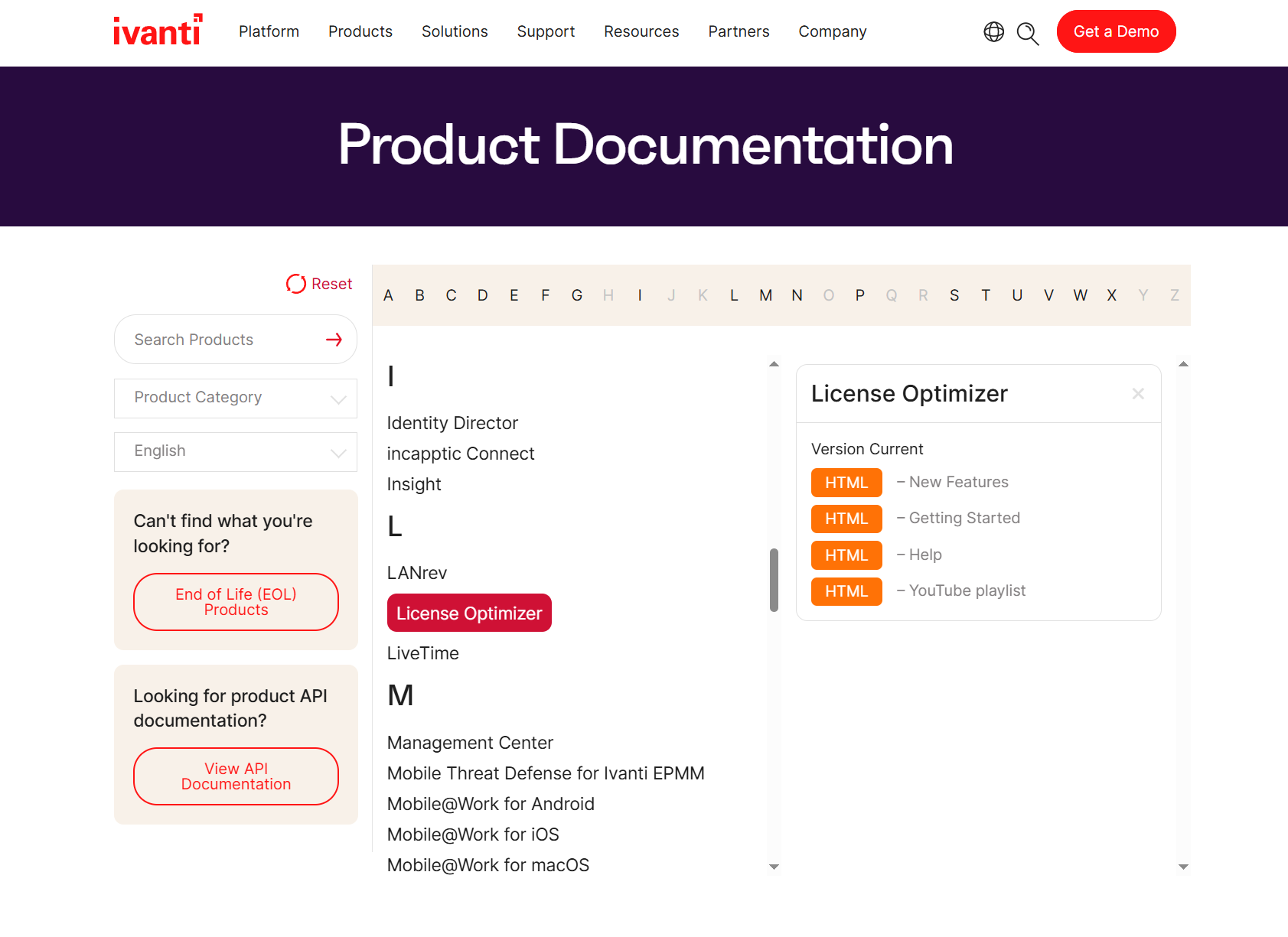Screen dimensions: 1288x937
Task: Click details panel scroll up arrow
Action: 1183,364
